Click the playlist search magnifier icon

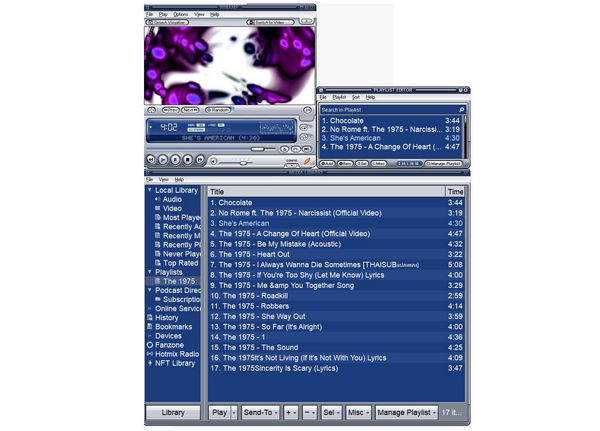(x=461, y=110)
